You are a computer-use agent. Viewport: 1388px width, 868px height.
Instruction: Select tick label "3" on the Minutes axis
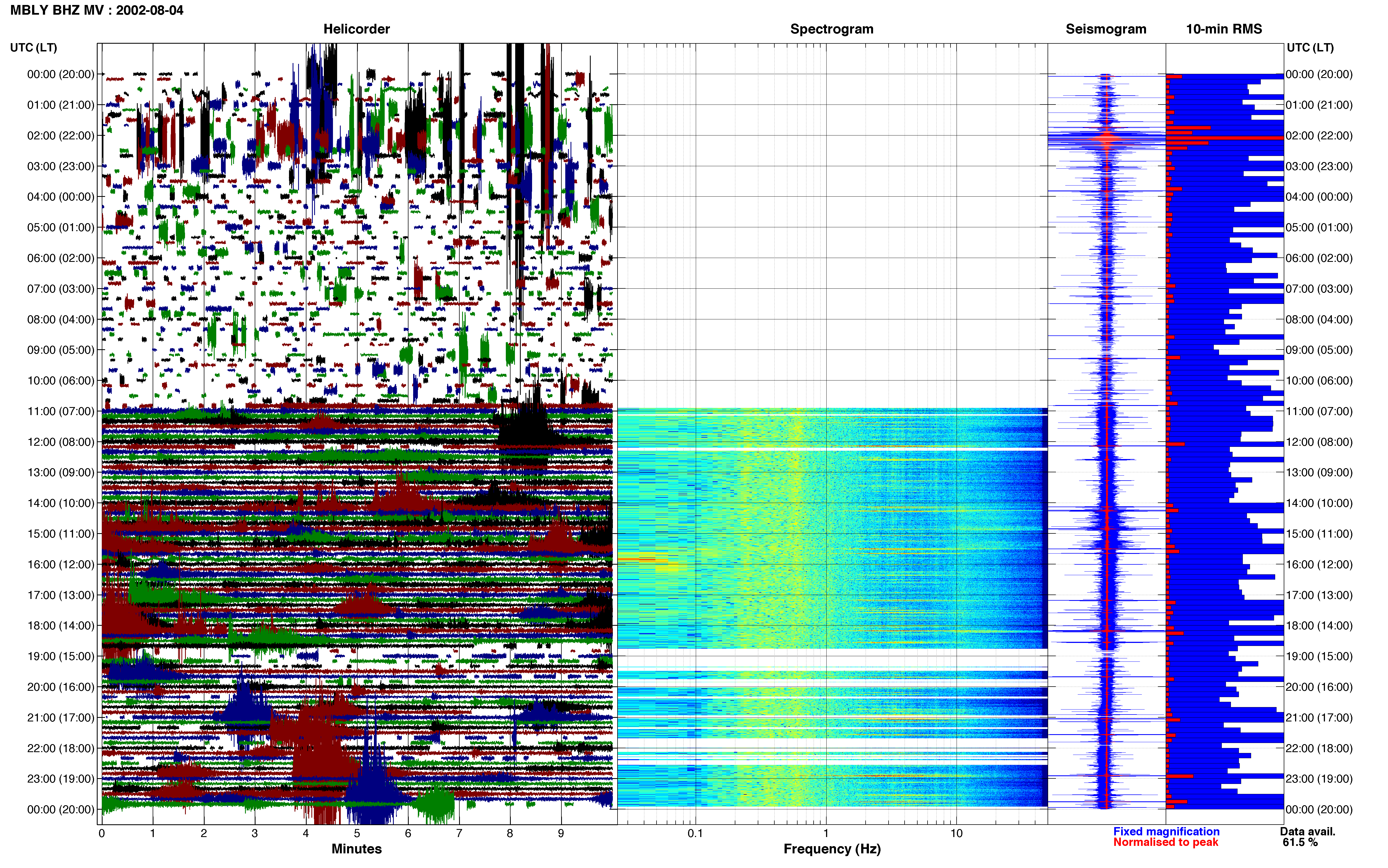point(255,833)
